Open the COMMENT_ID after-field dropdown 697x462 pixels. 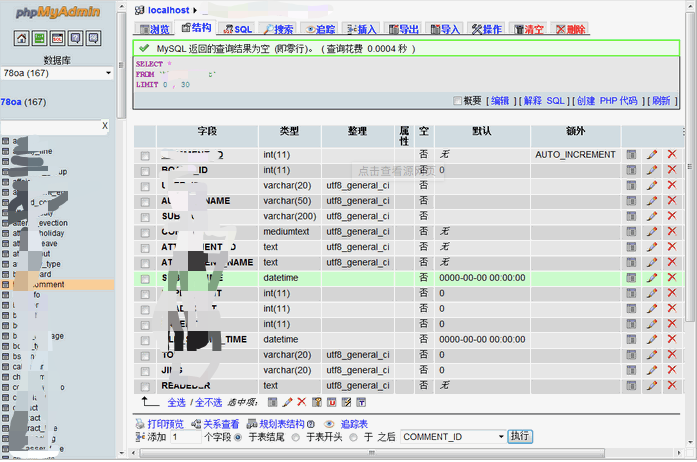453,437
